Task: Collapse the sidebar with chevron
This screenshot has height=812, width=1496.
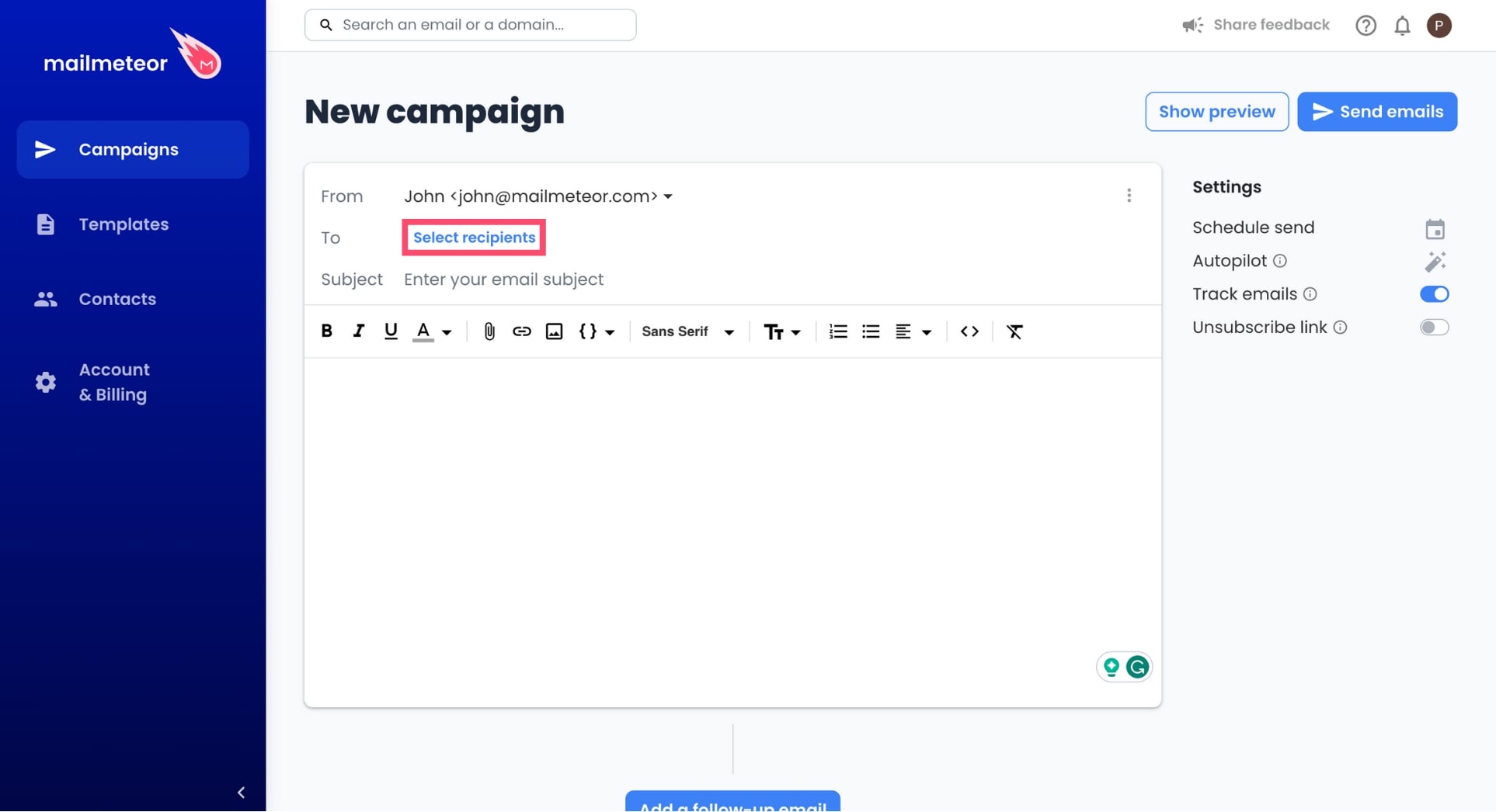Action: tap(241, 793)
